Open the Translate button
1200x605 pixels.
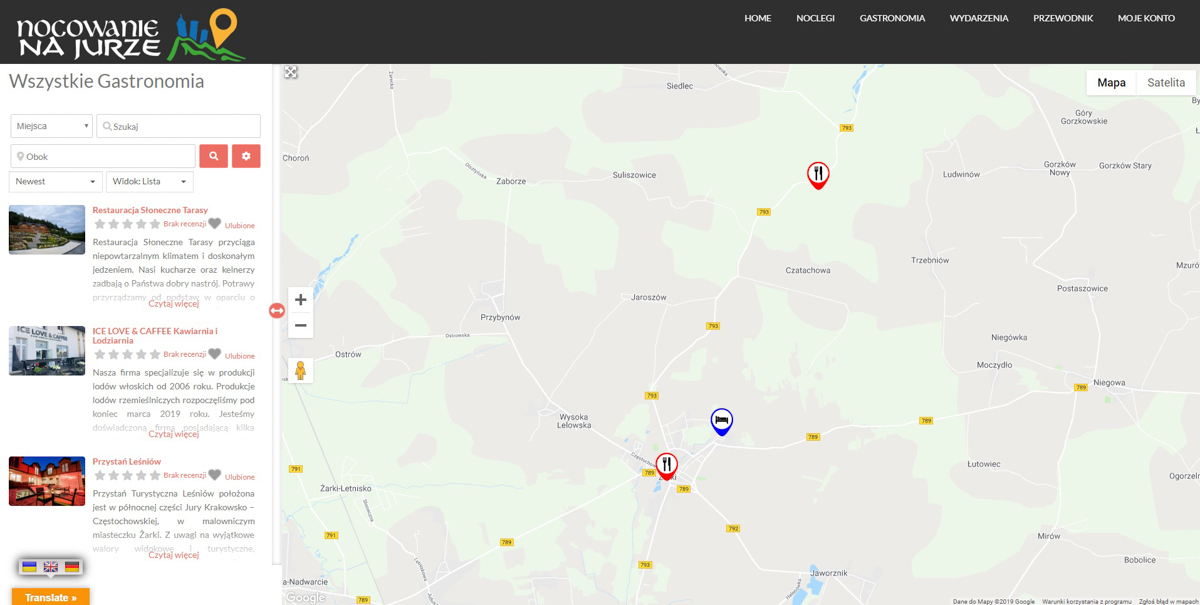(51, 597)
